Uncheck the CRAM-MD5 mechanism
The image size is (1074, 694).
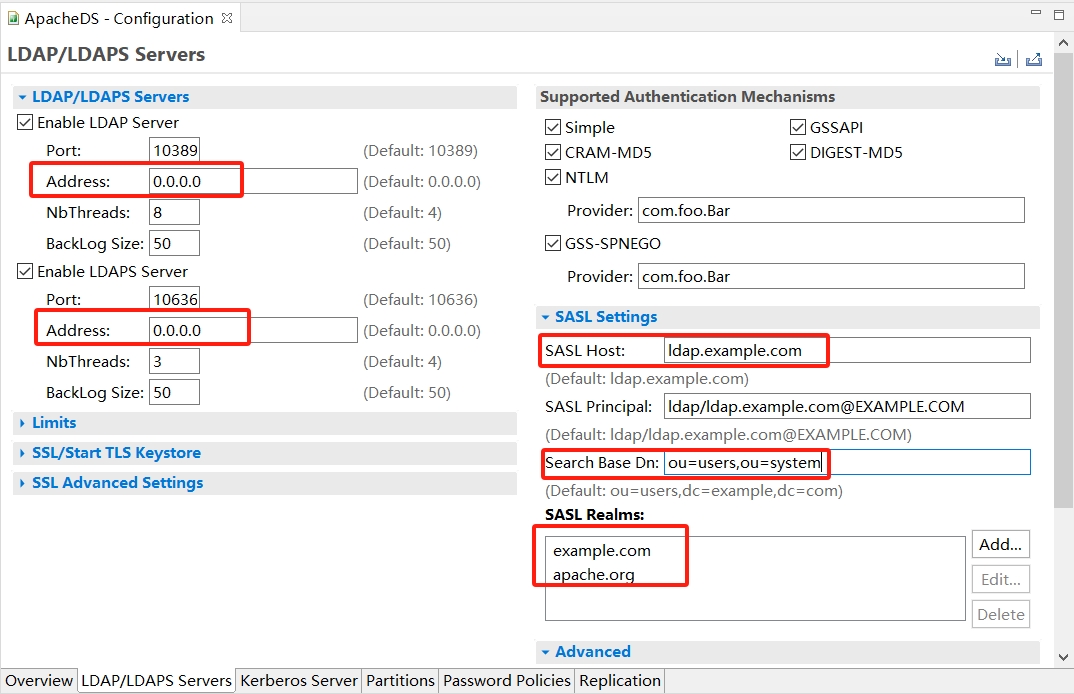tap(552, 153)
